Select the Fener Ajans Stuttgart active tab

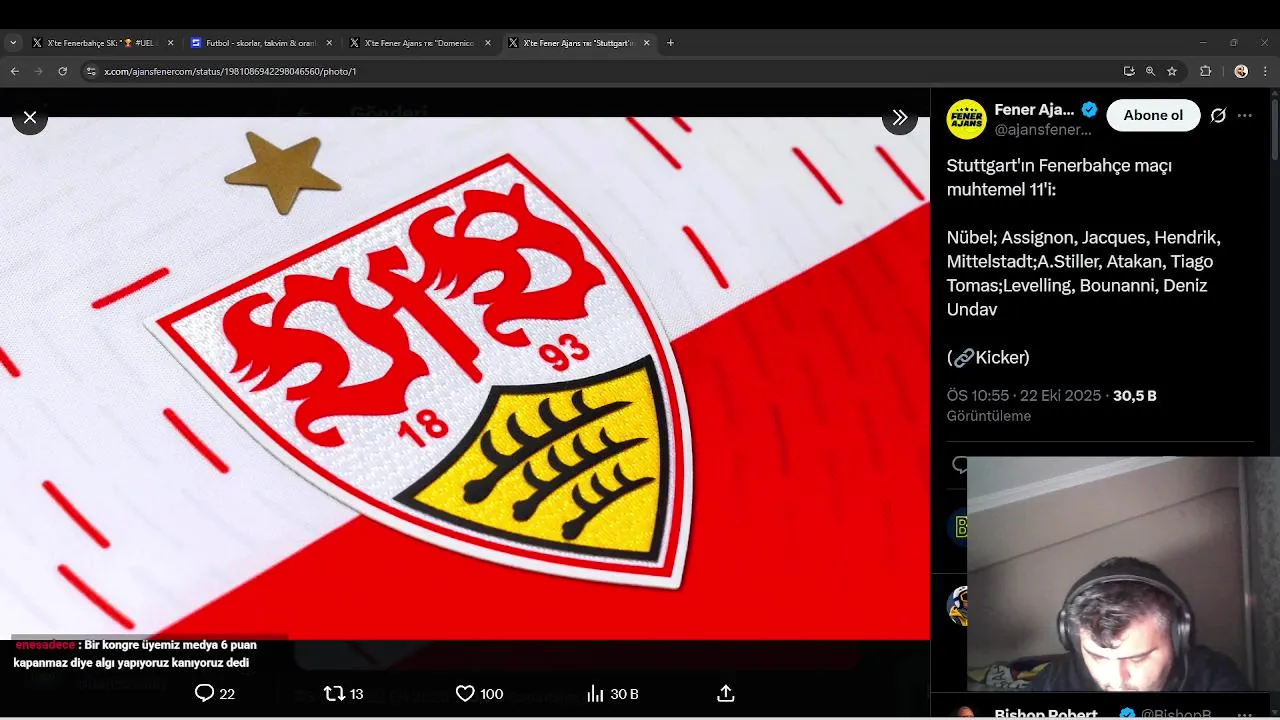pos(577,43)
